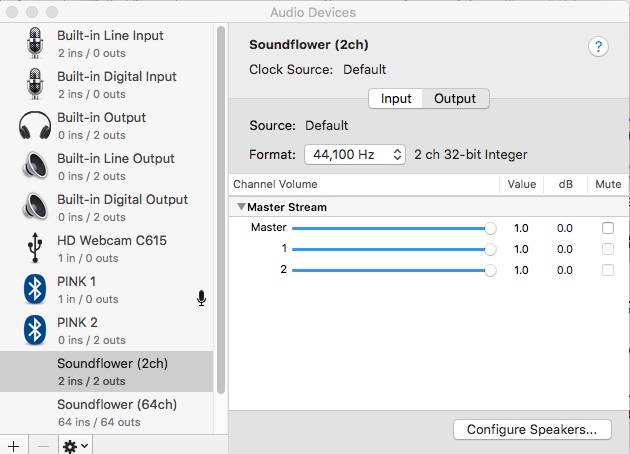
Task: Click the channel 1 volume slider knob
Action: [490, 249]
